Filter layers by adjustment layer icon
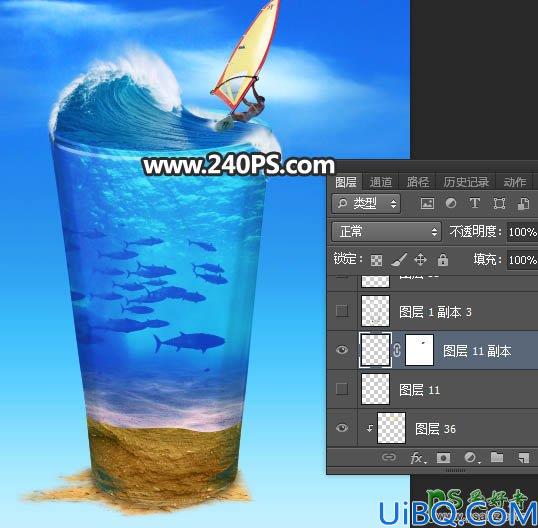 click(x=451, y=203)
